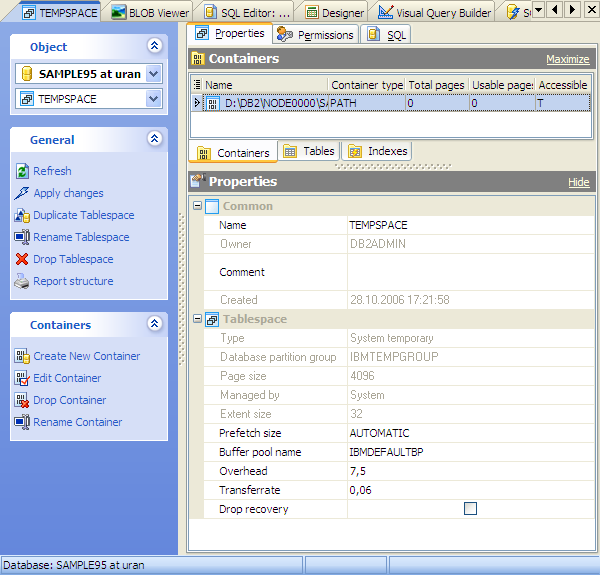Click the Duplicate Tablespace icon
The image size is (600, 575).
pyautogui.click(x=23, y=215)
